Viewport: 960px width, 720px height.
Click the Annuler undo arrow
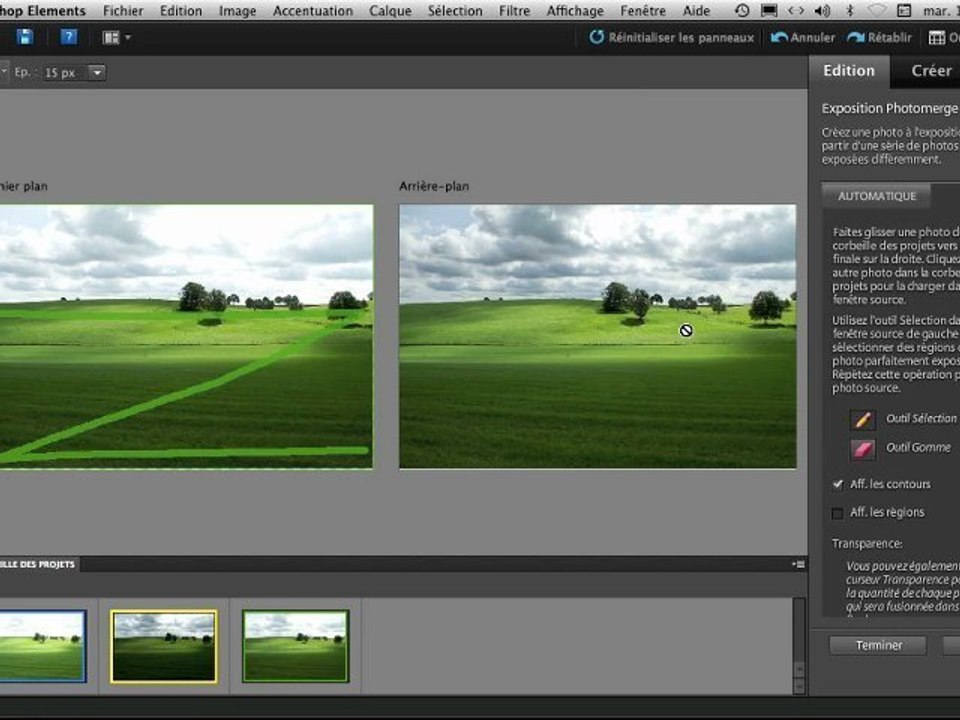coord(779,37)
